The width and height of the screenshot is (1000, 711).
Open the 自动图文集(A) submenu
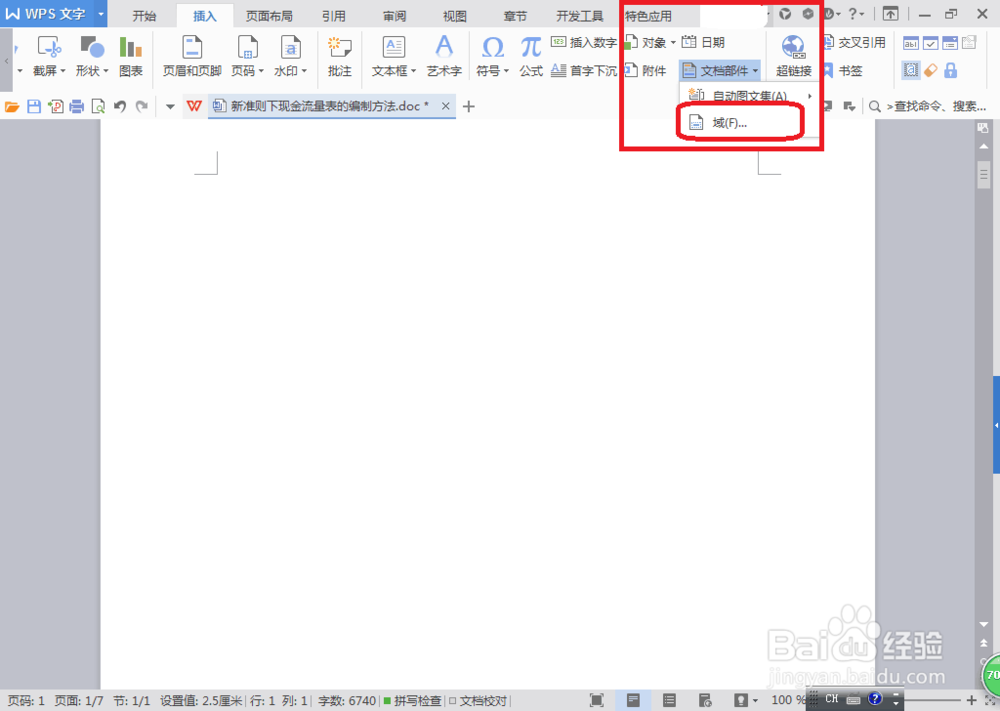748,96
